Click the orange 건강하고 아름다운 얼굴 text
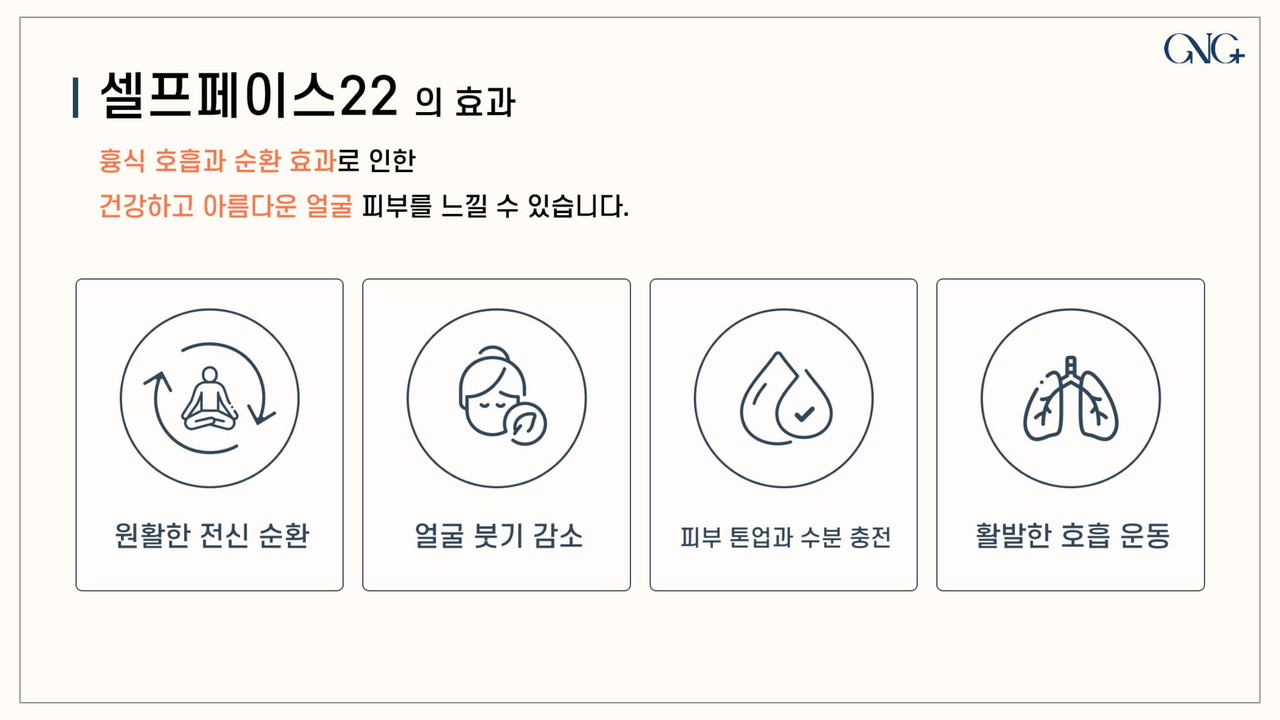 (x=226, y=207)
